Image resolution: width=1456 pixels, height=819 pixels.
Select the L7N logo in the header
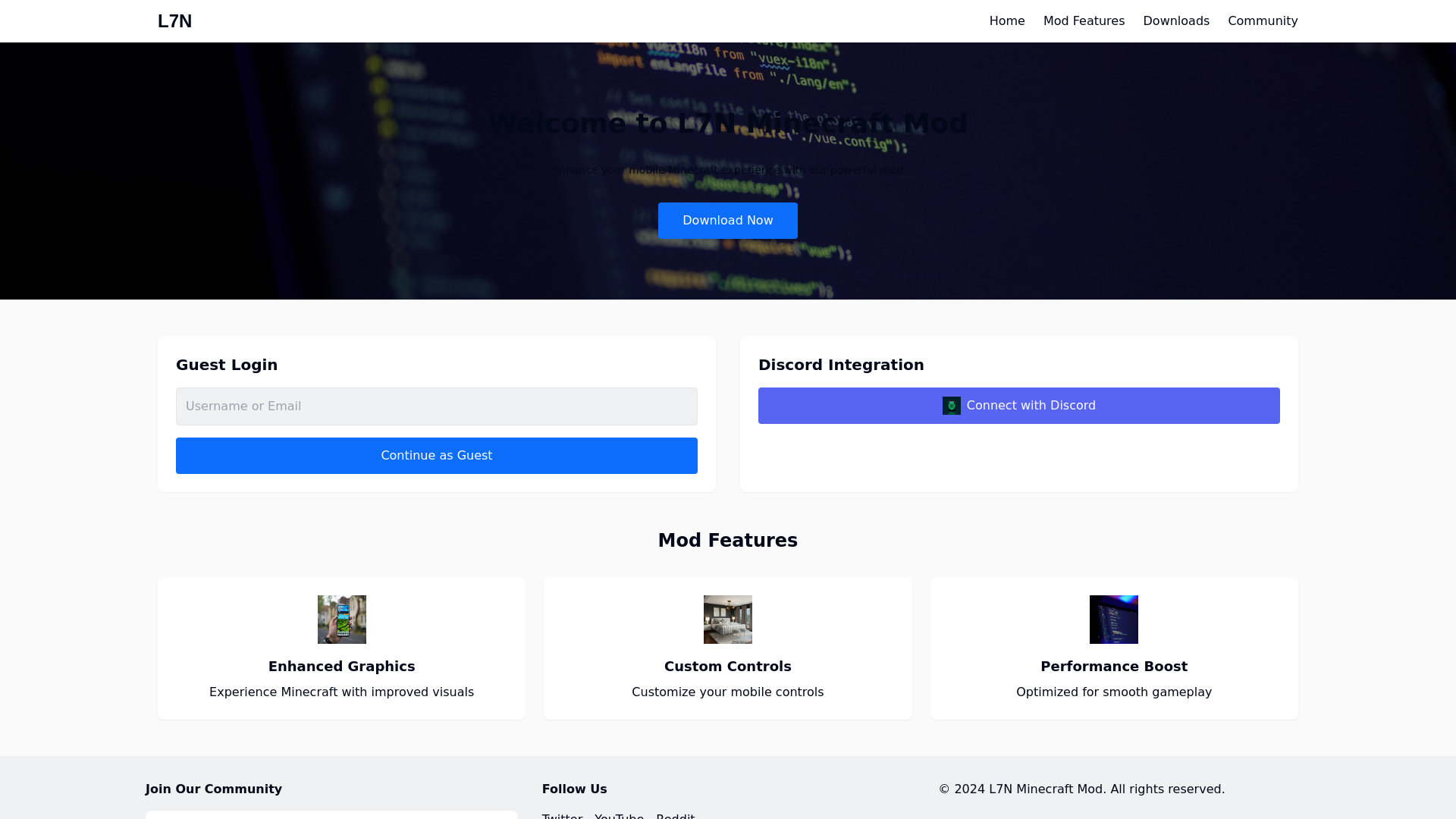click(174, 20)
